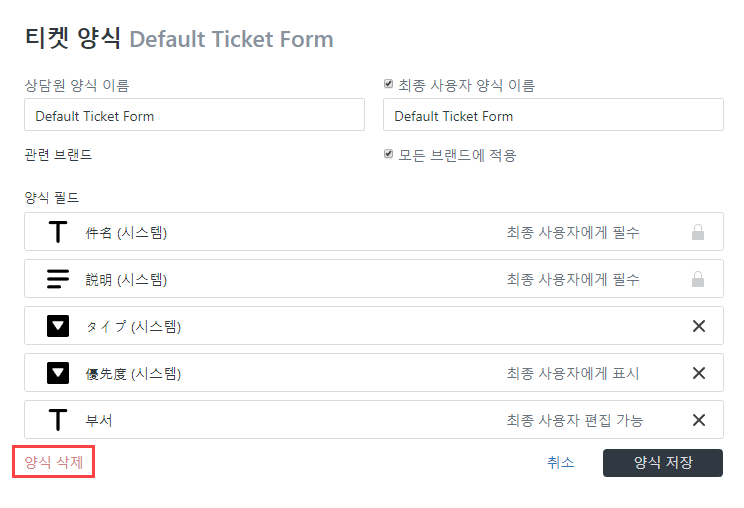Click the 최종 사용자 양식 이름 input field
Screen dimensions: 744x508
pos(553,116)
